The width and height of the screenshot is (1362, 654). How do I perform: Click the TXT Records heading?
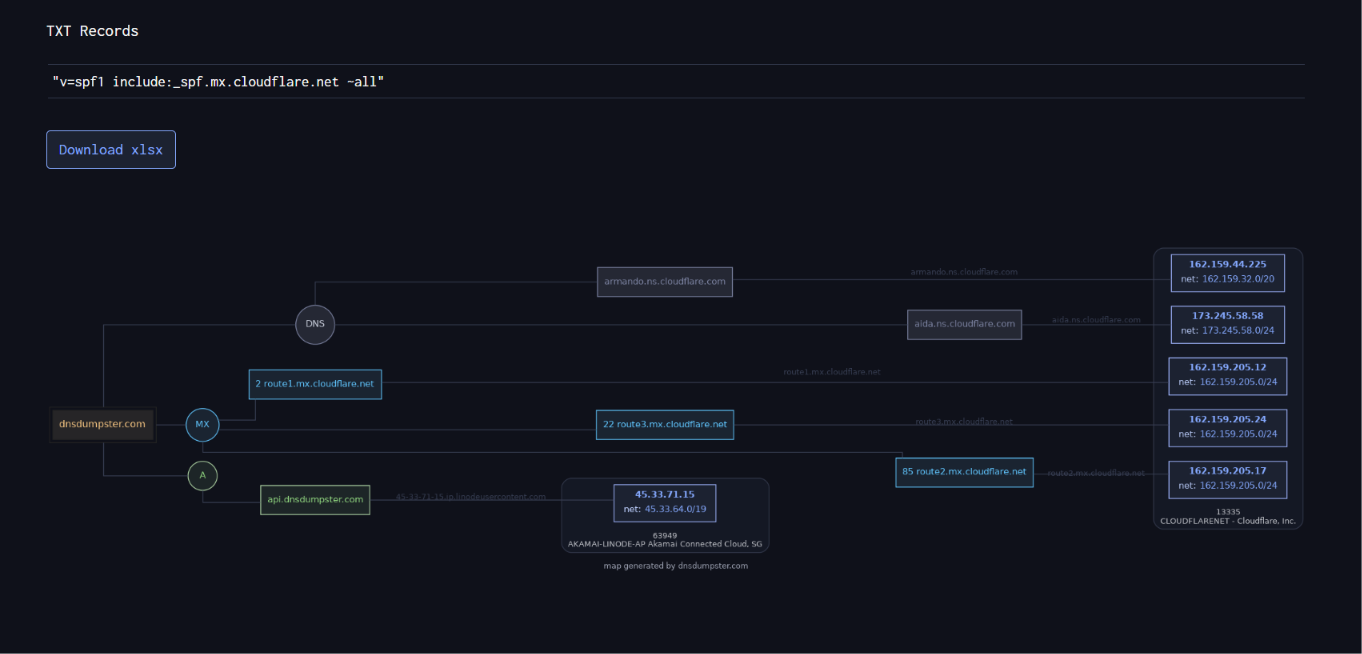tap(92, 31)
